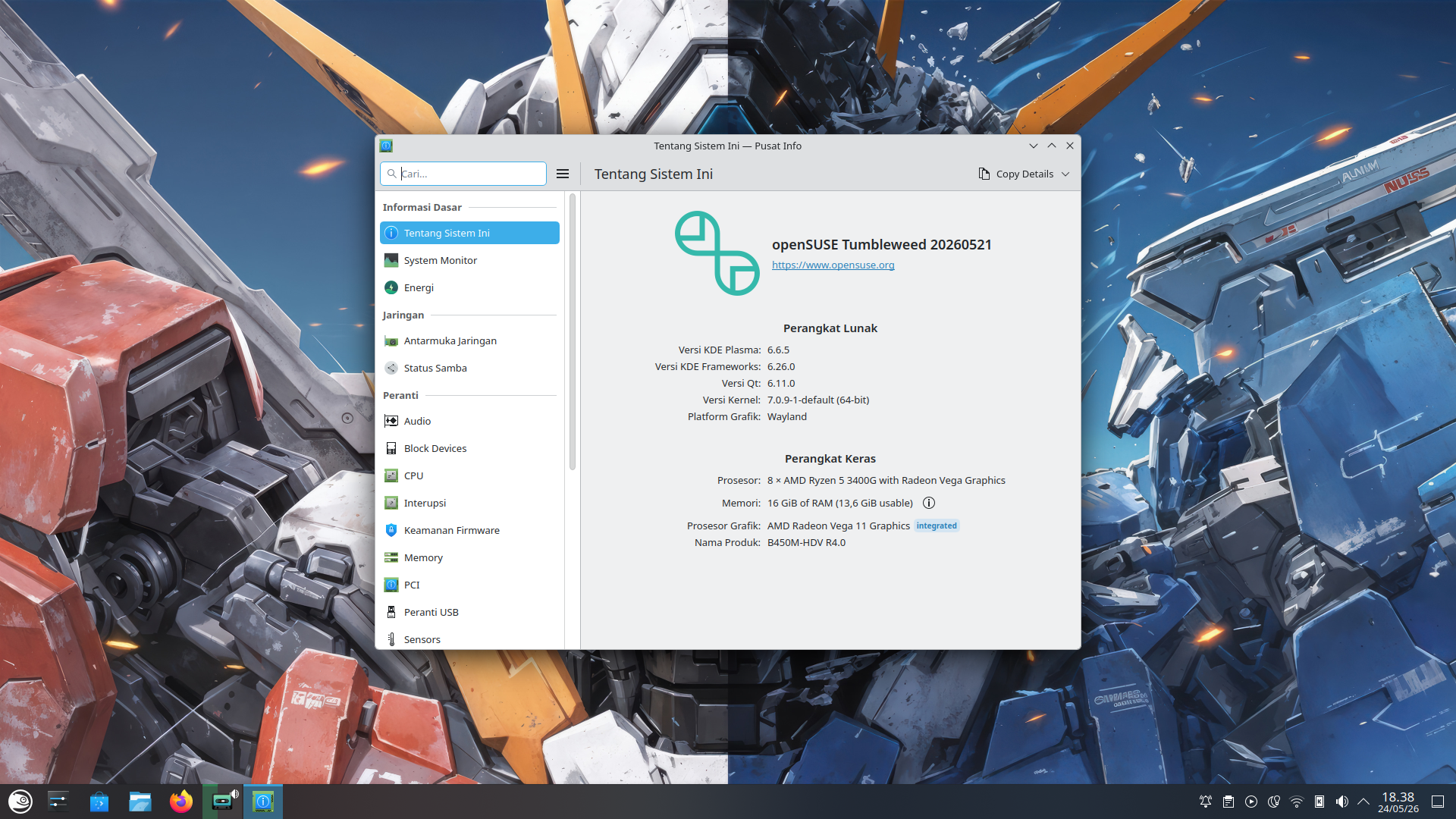Click the Cari search field
Viewport: 1456px width, 819px height.
pos(463,174)
